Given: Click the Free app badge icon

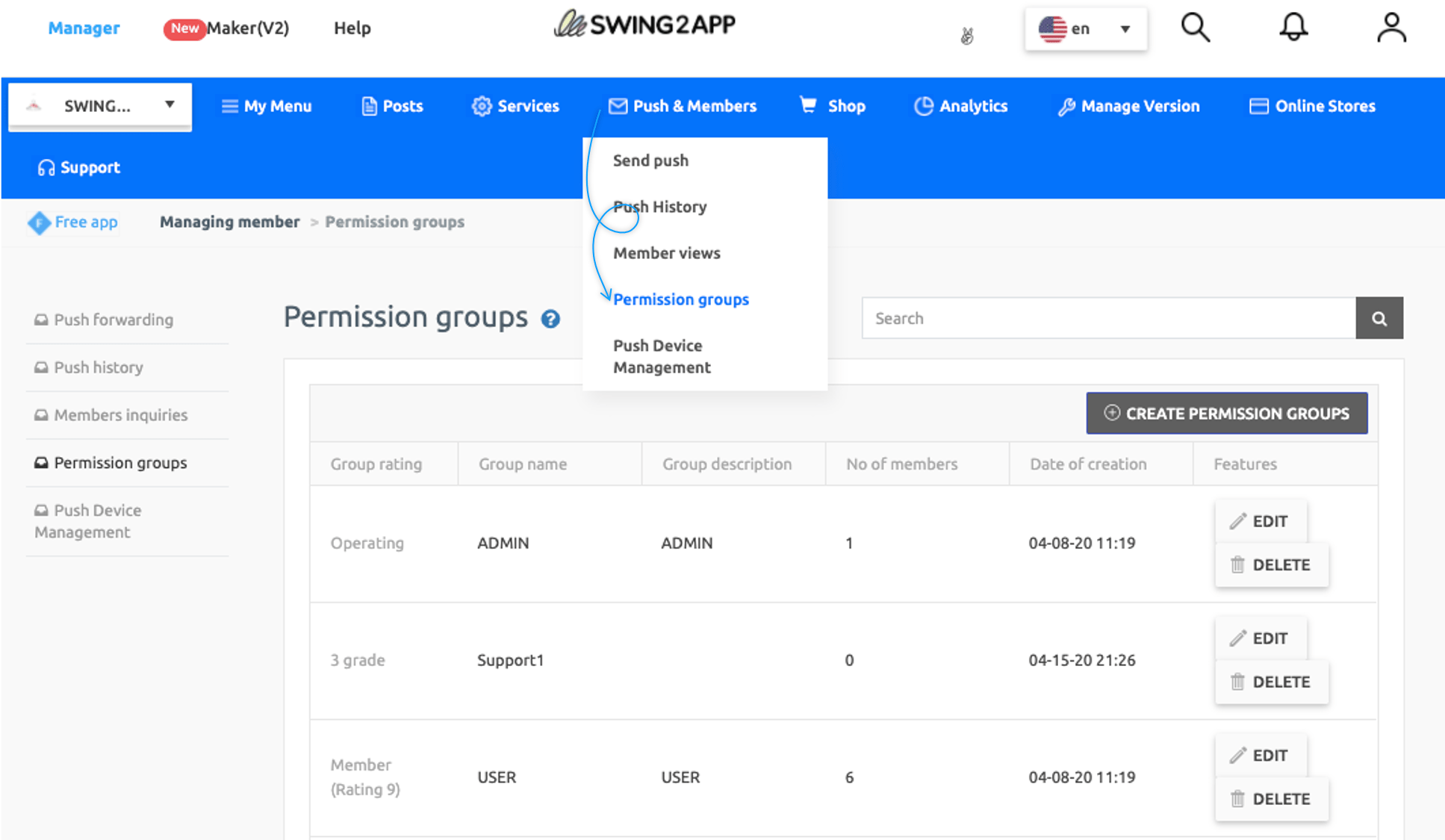Looking at the screenshot, I should [x=39, y=223].
